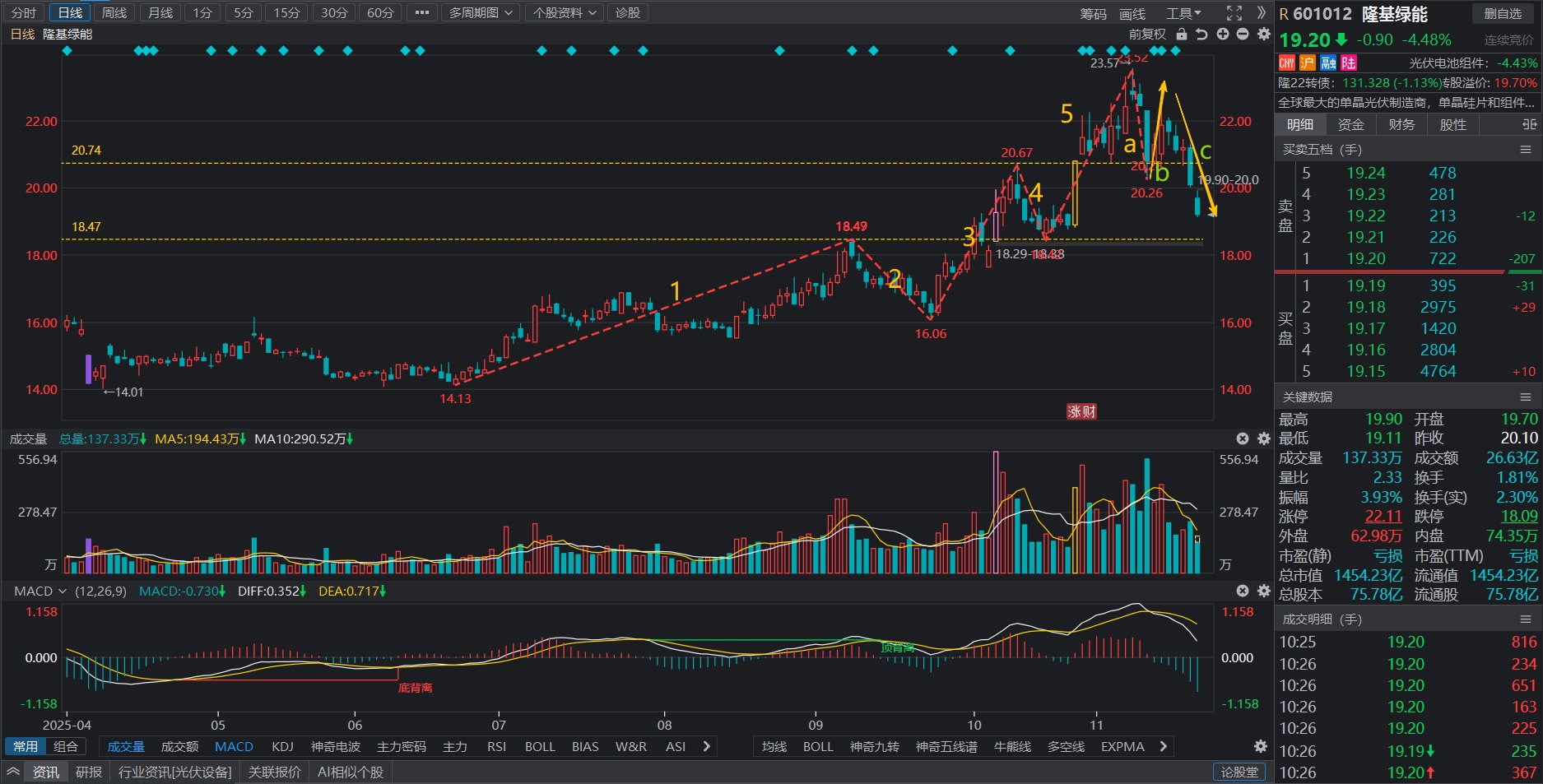The width and height of the screenshot is (1543, 784).
Task: Close the MACD indicator panel
Action: (1243, 591)
